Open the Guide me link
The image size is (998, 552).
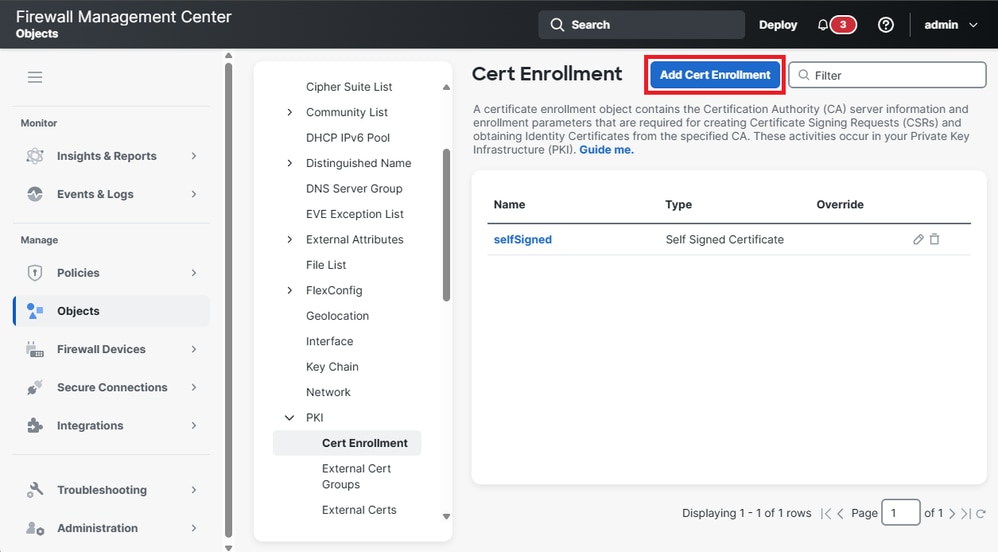[x=606, y=150]
